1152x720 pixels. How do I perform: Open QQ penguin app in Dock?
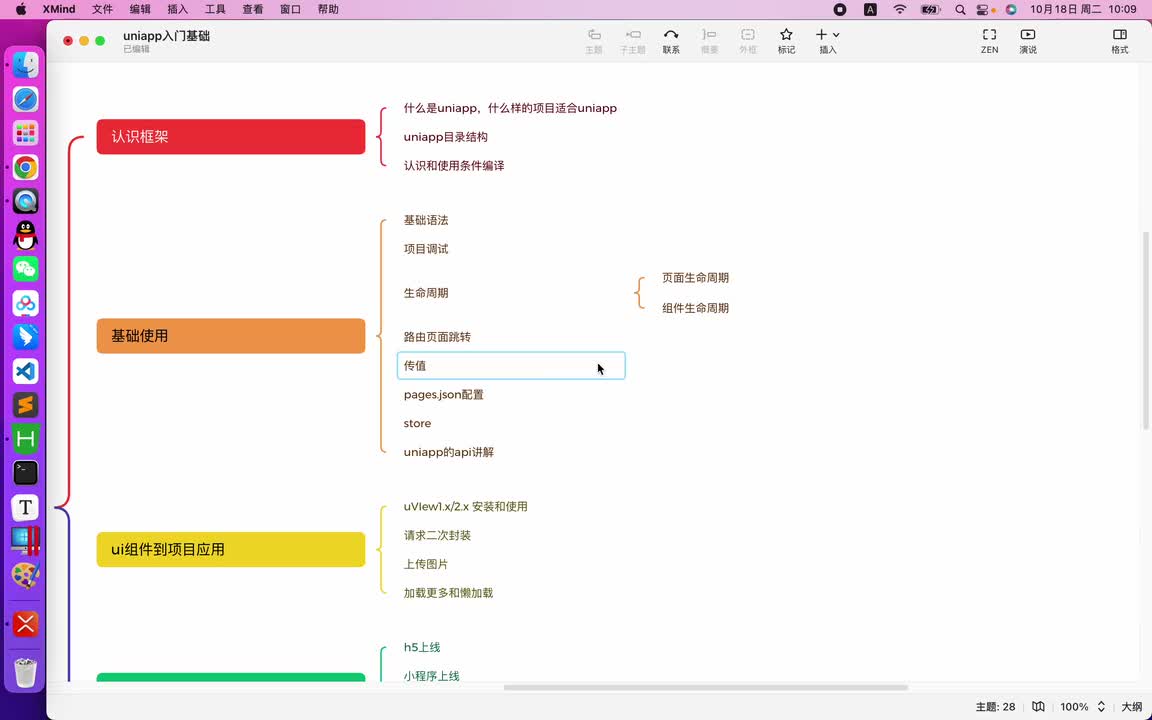[26, 235]
